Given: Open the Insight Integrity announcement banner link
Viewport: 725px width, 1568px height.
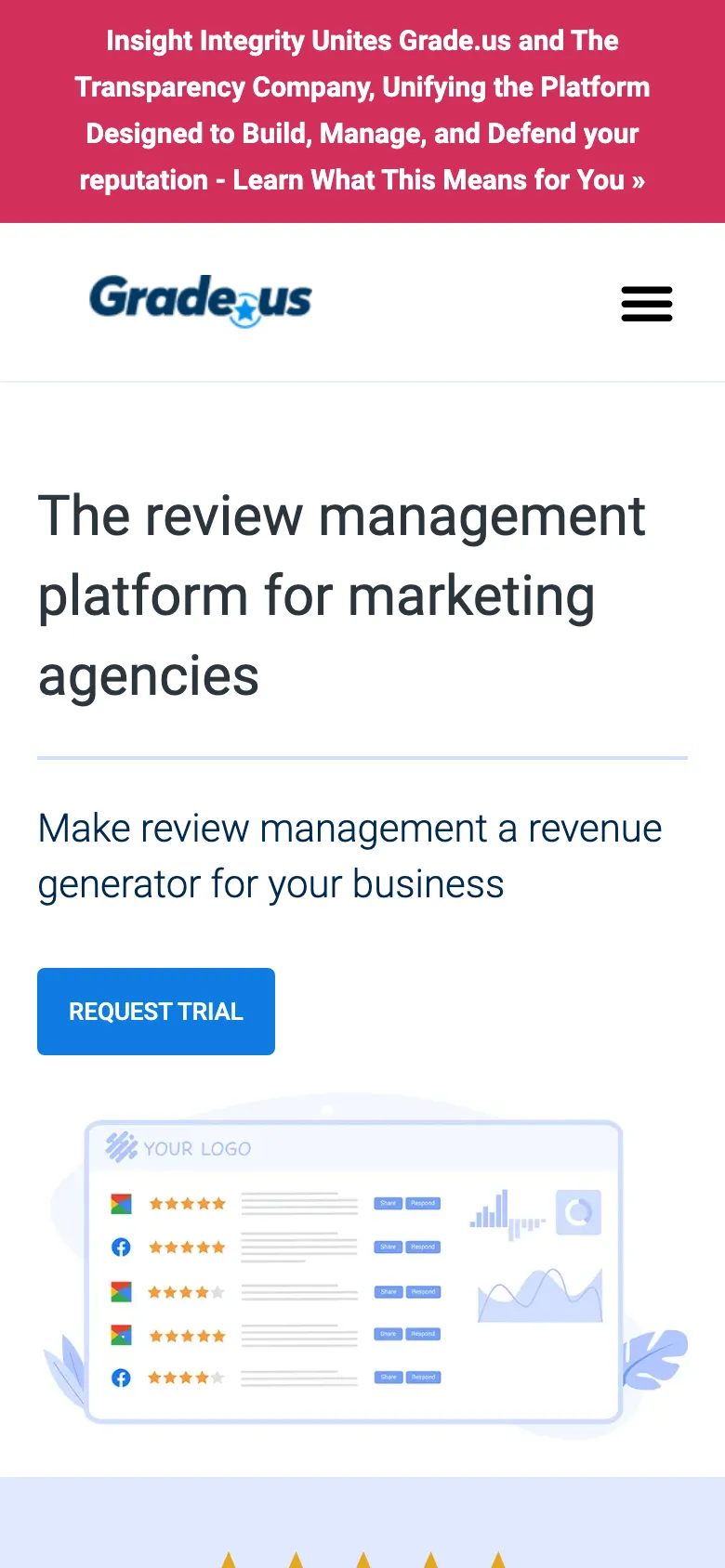Looking at the screenshot, I should 362,111.
